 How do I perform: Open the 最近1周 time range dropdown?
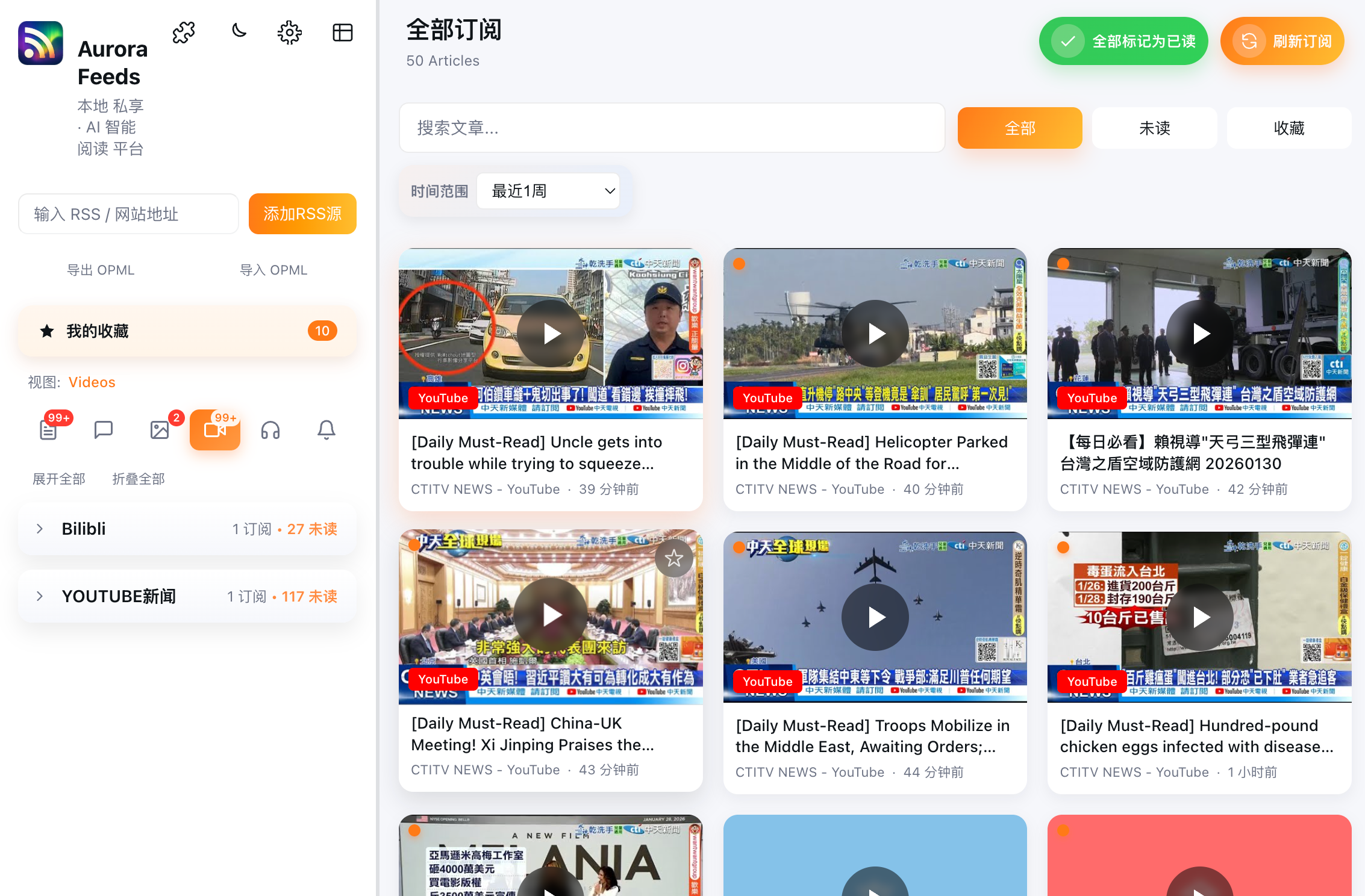548,191
